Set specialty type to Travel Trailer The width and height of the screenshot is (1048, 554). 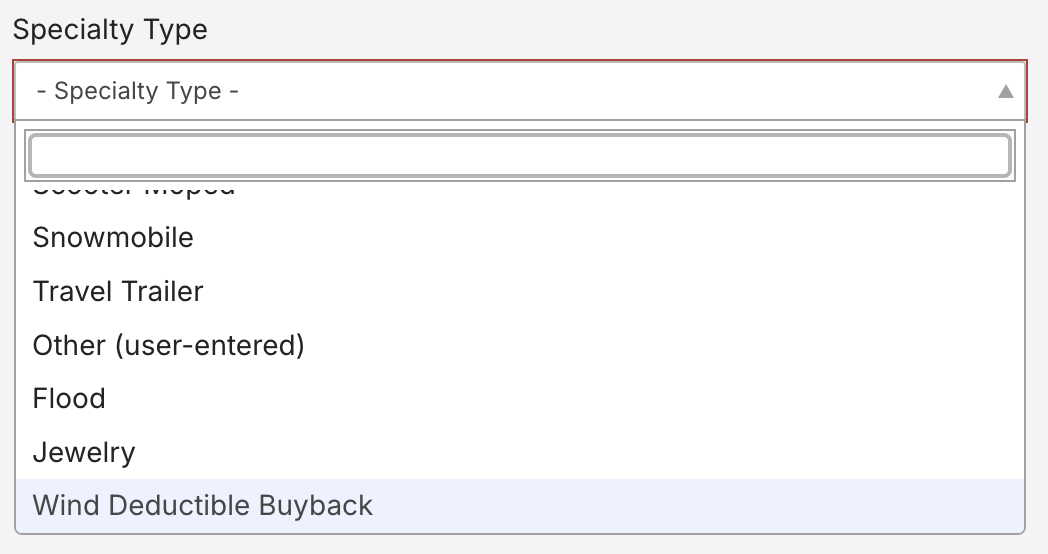pos(118,292)
